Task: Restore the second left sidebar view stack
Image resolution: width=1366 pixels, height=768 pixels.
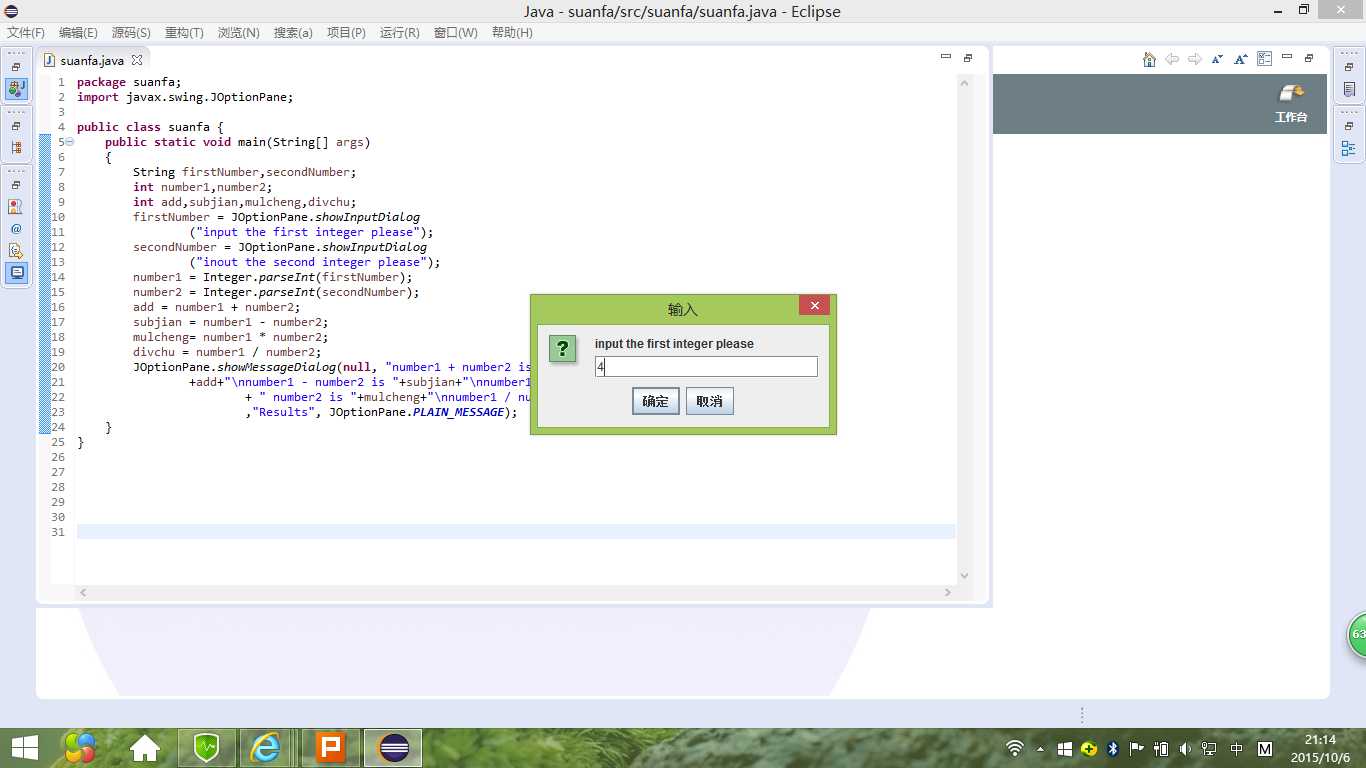Action: click(x=16, y=127)
